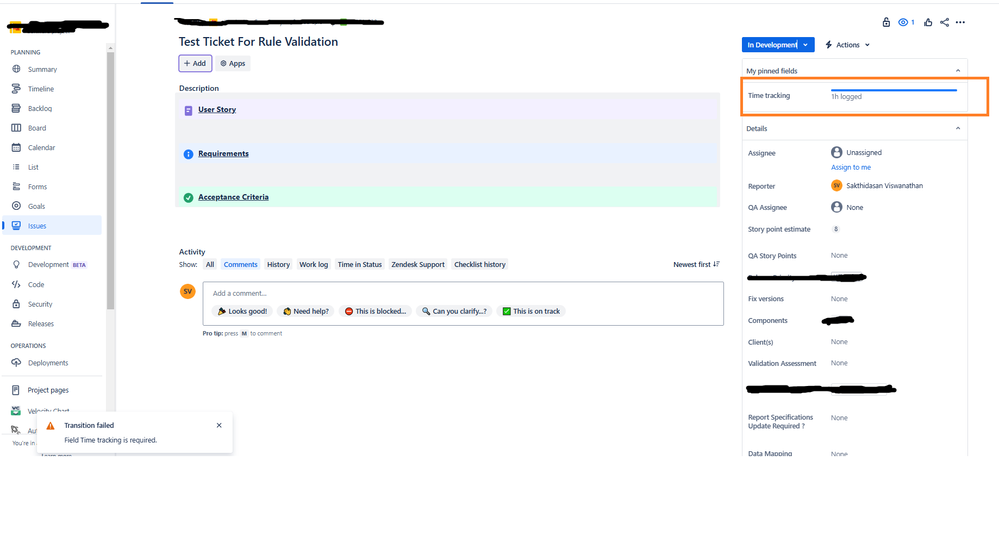The width and height of the screenshot is (999, 541).
Task: Open Code in sidebar
Action: 36,285
